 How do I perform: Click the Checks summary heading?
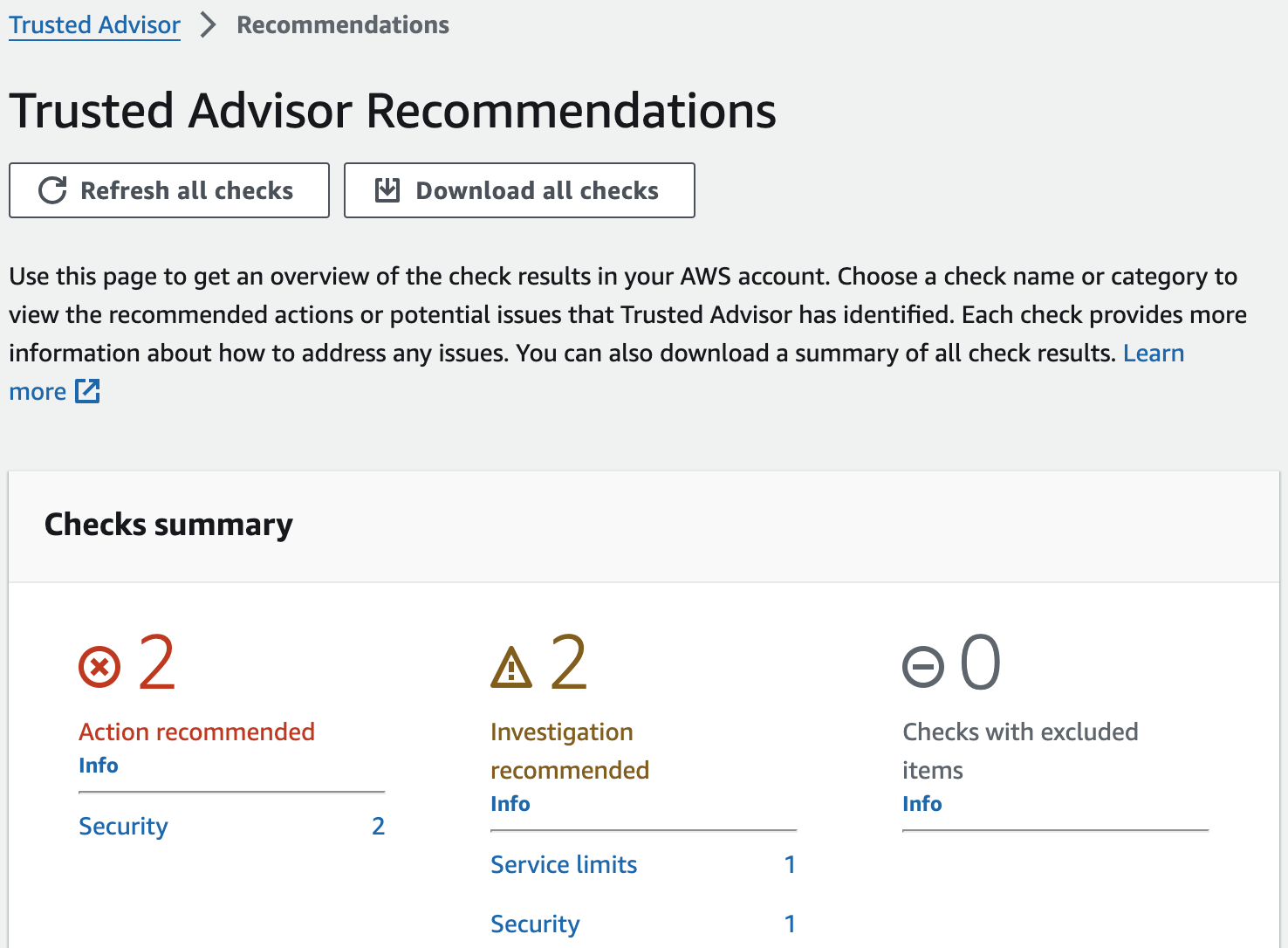tap(168, 525)
